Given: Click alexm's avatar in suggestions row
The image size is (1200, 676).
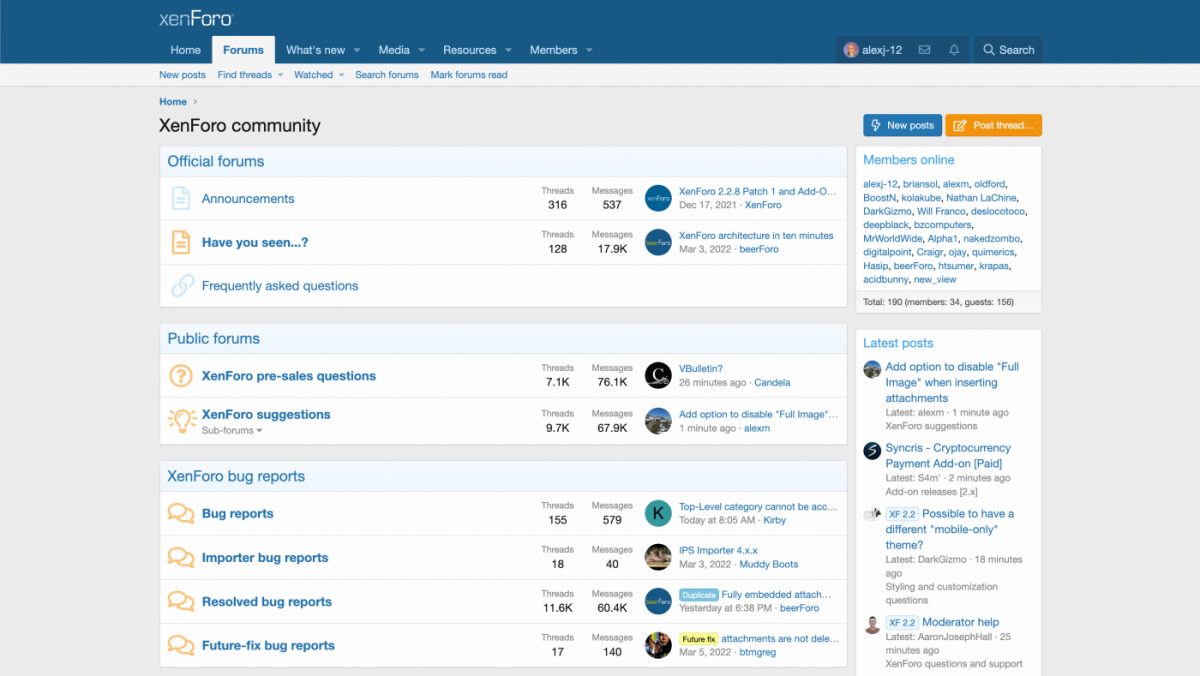Looking at the screenshot, I should (658, 421).
